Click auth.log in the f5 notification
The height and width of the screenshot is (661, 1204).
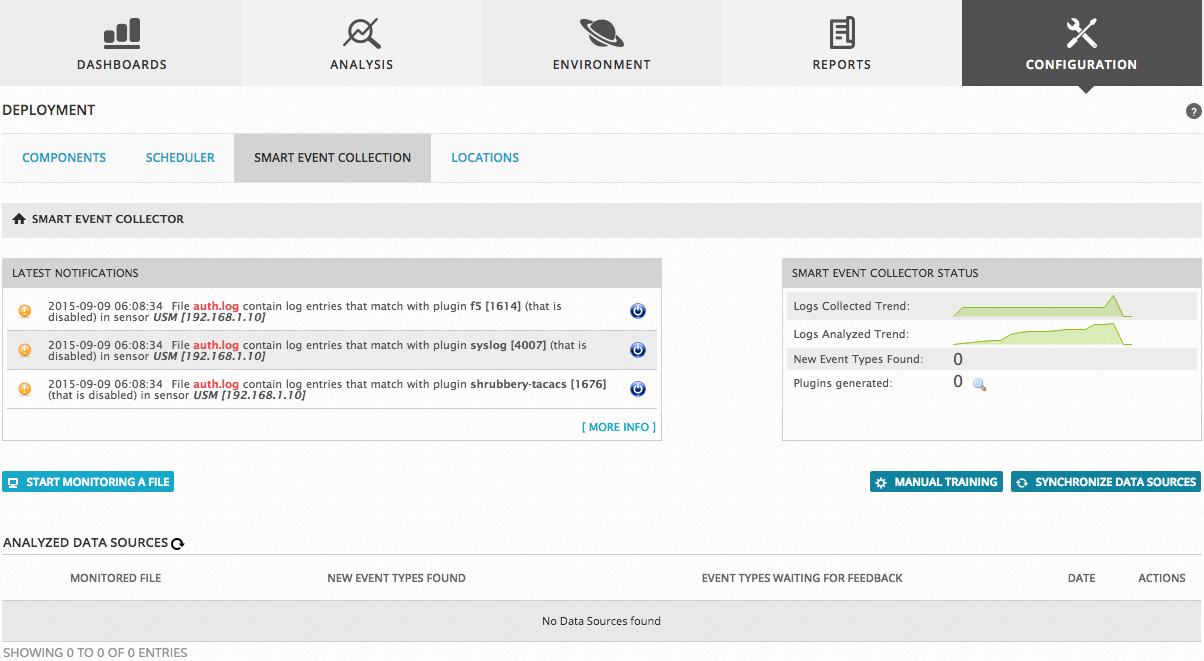click(216, 306)
